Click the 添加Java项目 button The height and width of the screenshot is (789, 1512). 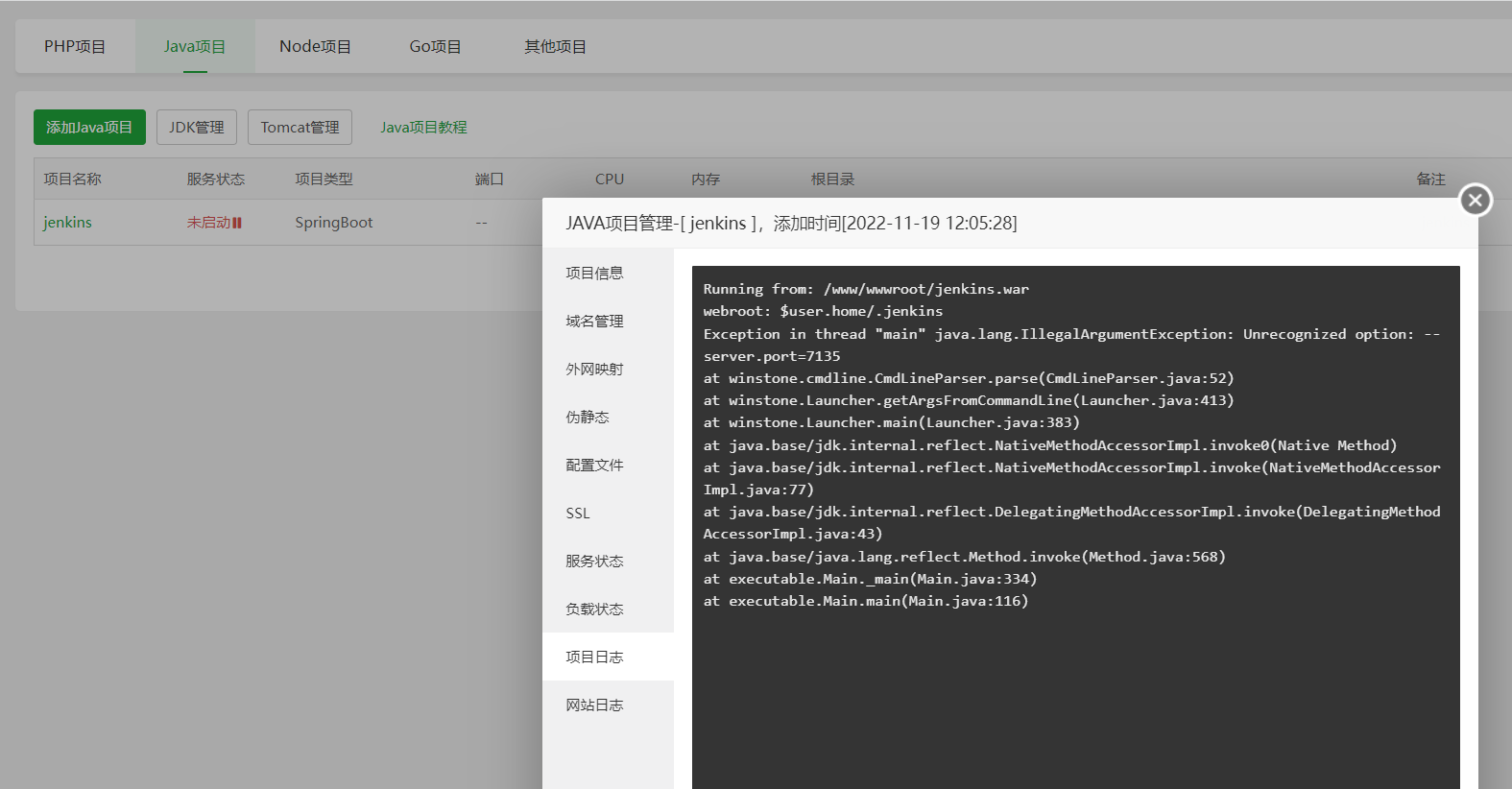coord(89,127)
